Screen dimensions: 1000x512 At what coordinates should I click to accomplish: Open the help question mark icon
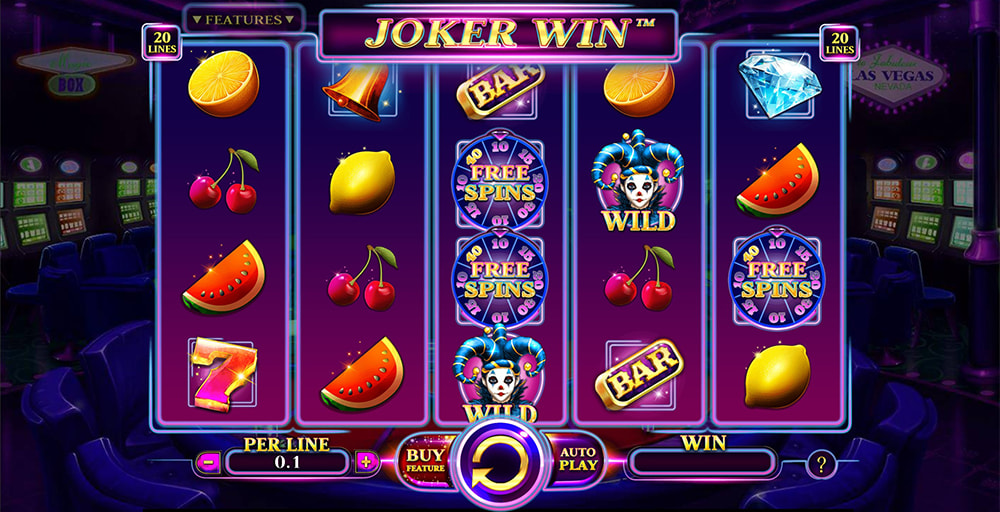click(x=821, y=465)
